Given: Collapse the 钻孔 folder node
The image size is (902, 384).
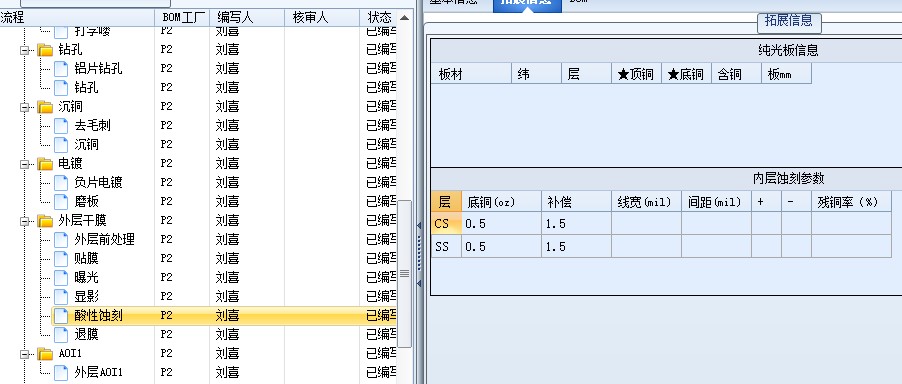Looking at the screenshot, I should [25, 51].
